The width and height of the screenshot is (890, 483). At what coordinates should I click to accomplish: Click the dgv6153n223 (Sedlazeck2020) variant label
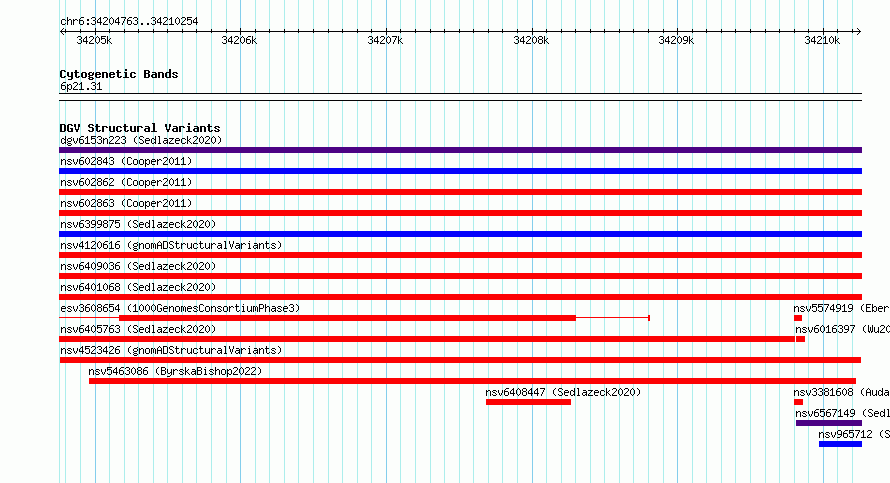tap(141, 140)
